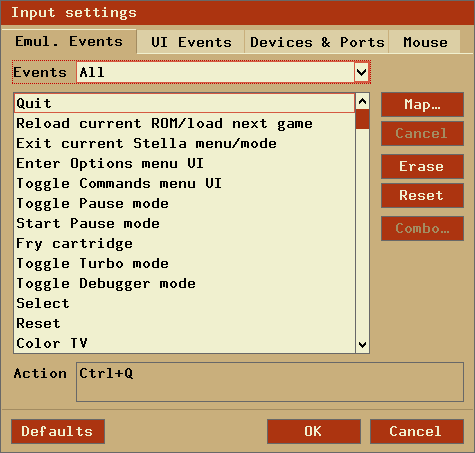Select the Quit event in the list

184,103
